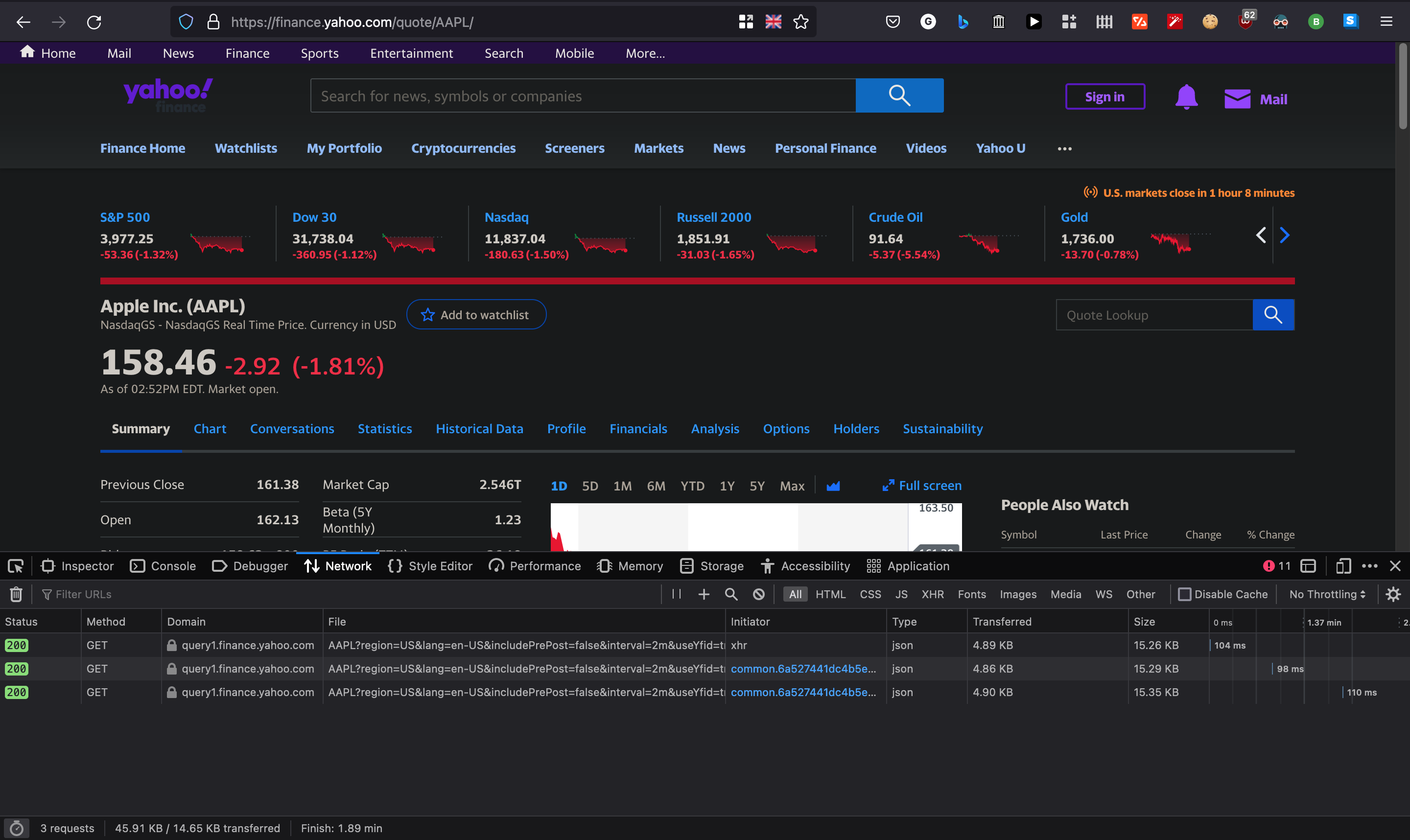The image size is (1410, 840).
Task: Open the Markets navigation menu
Action: coord(658,148)
